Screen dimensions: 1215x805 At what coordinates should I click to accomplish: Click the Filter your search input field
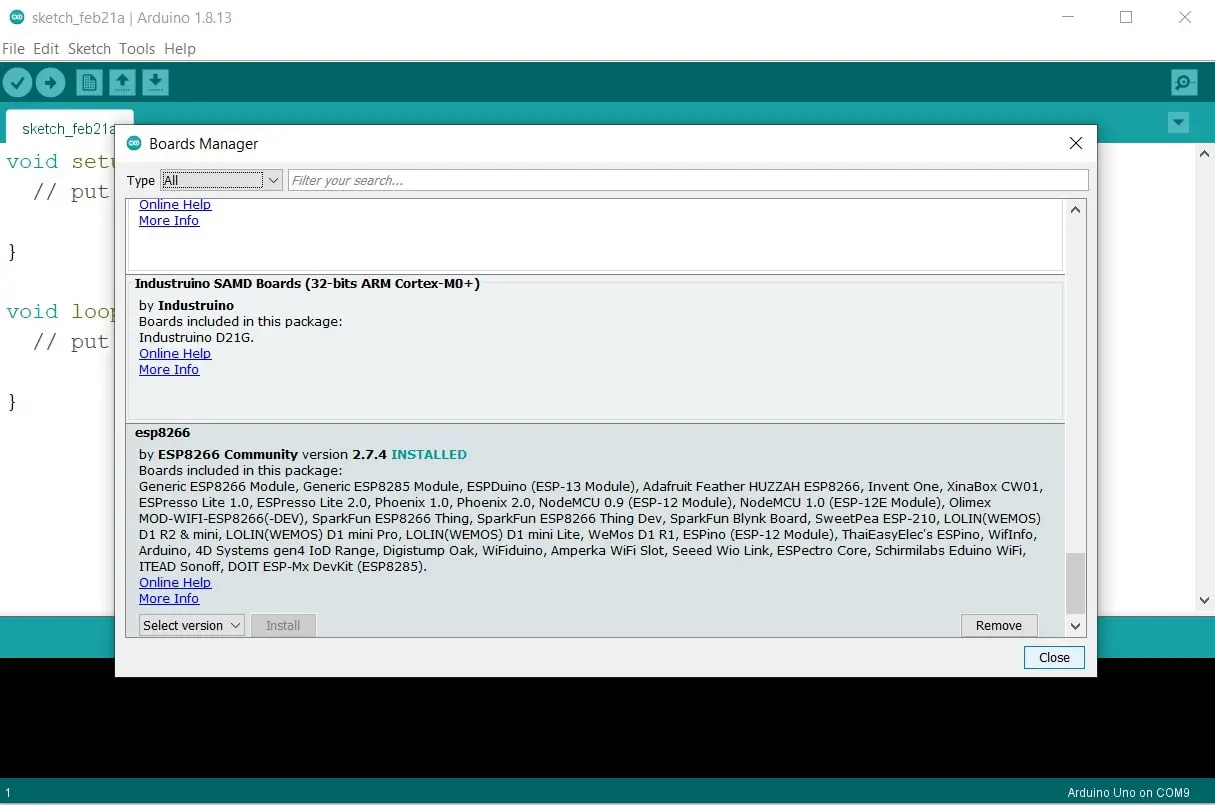click(x=688, y=180)
